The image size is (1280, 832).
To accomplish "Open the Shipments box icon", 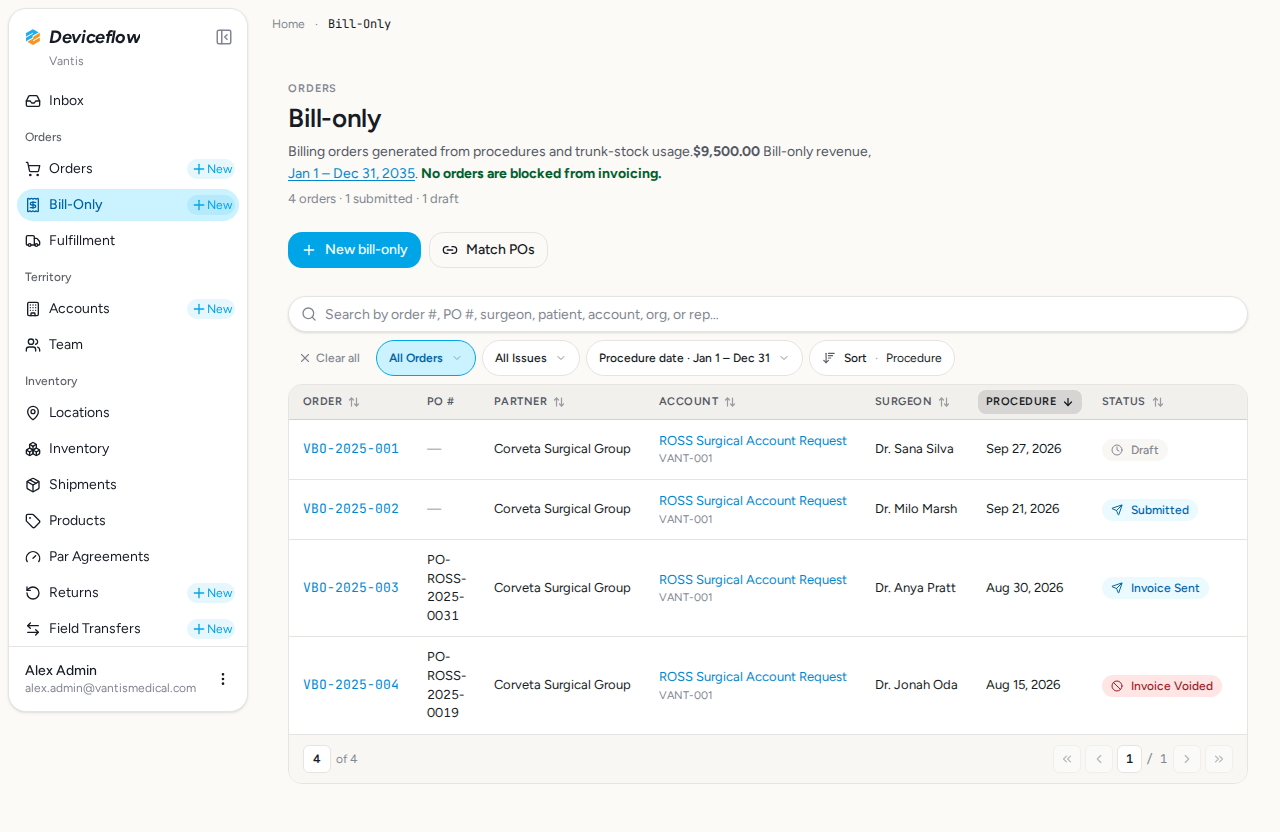I will tap(33, 485).
